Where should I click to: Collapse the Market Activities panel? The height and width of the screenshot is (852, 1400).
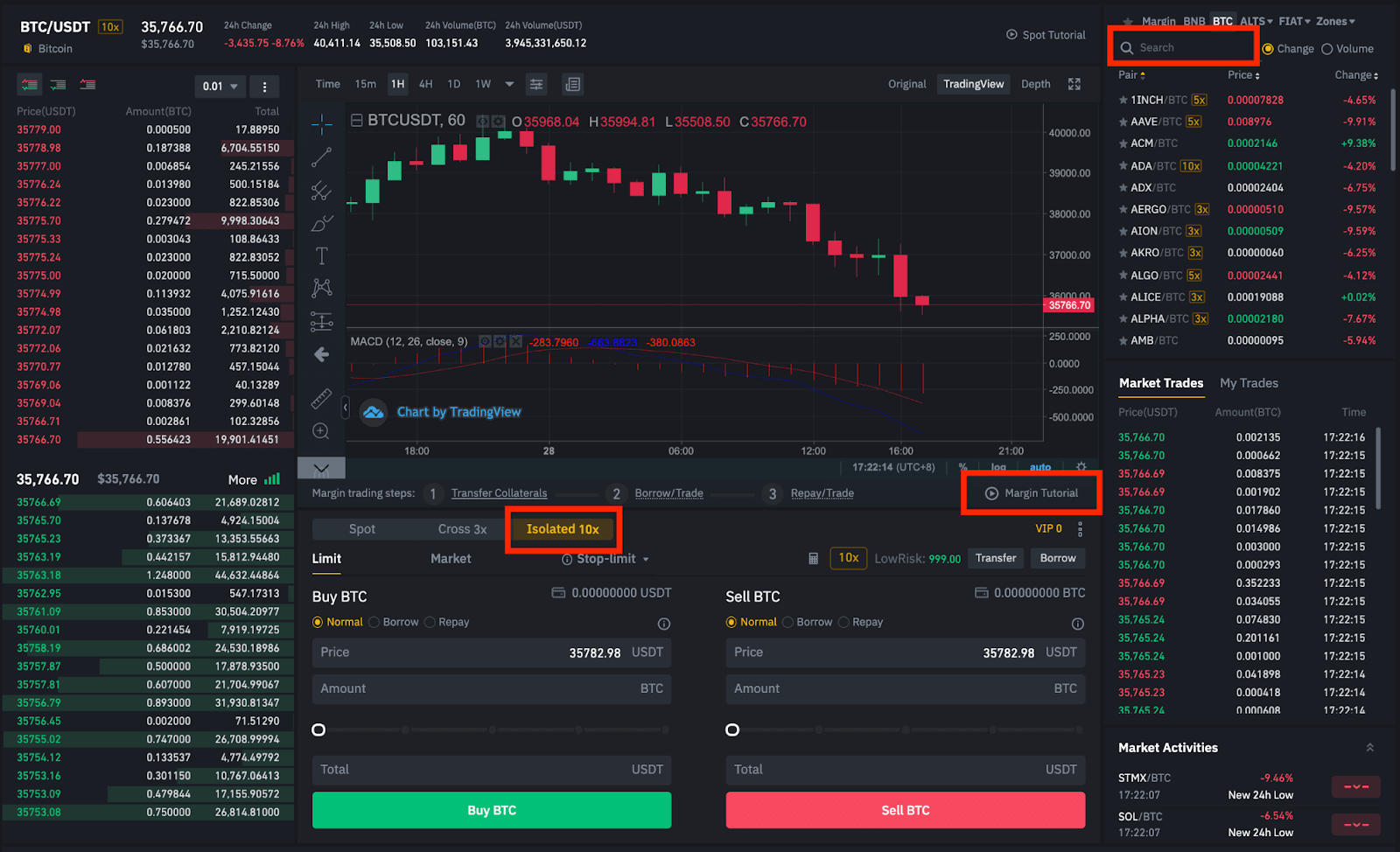(x=1370, y=748)
